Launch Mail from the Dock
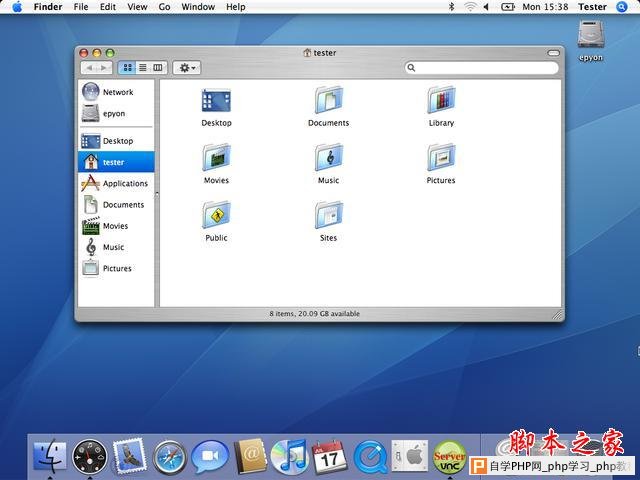Screen dimensions: 640x480 [130, 456]
